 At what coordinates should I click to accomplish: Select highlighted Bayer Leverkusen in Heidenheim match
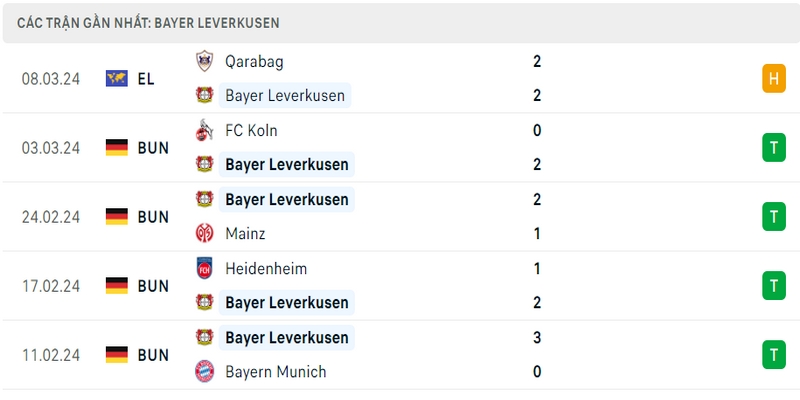pyautogui.click(x=287, y=303)
